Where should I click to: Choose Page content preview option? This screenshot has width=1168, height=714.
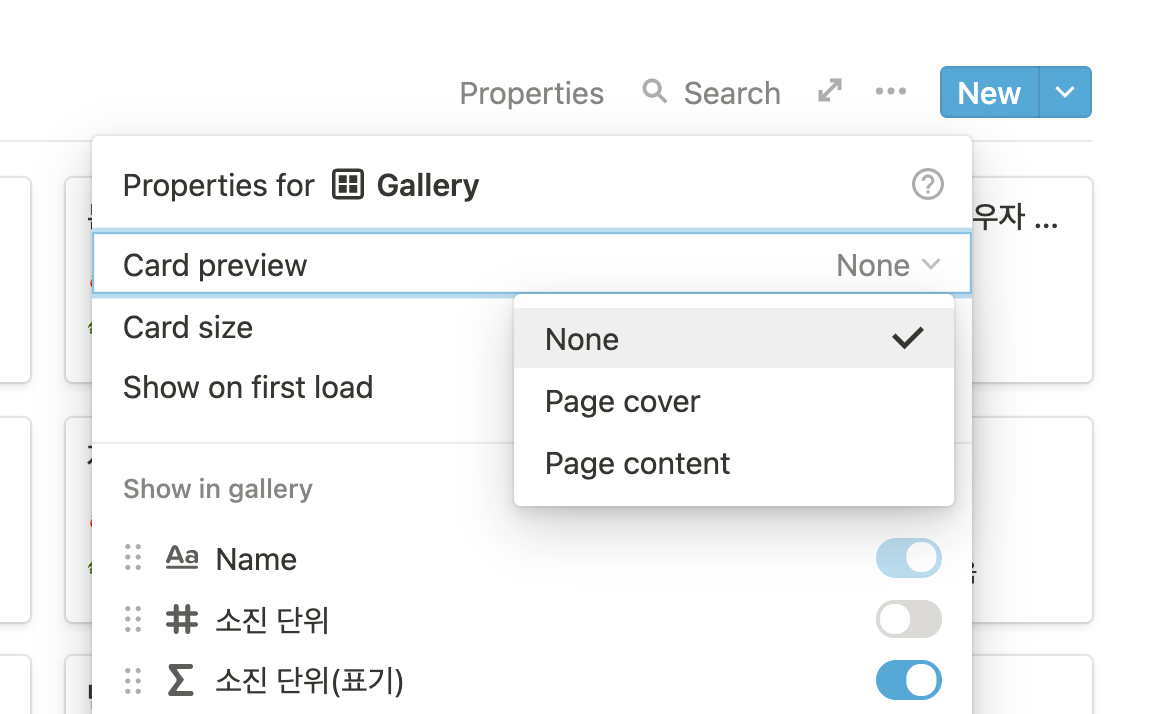(637, 464)
